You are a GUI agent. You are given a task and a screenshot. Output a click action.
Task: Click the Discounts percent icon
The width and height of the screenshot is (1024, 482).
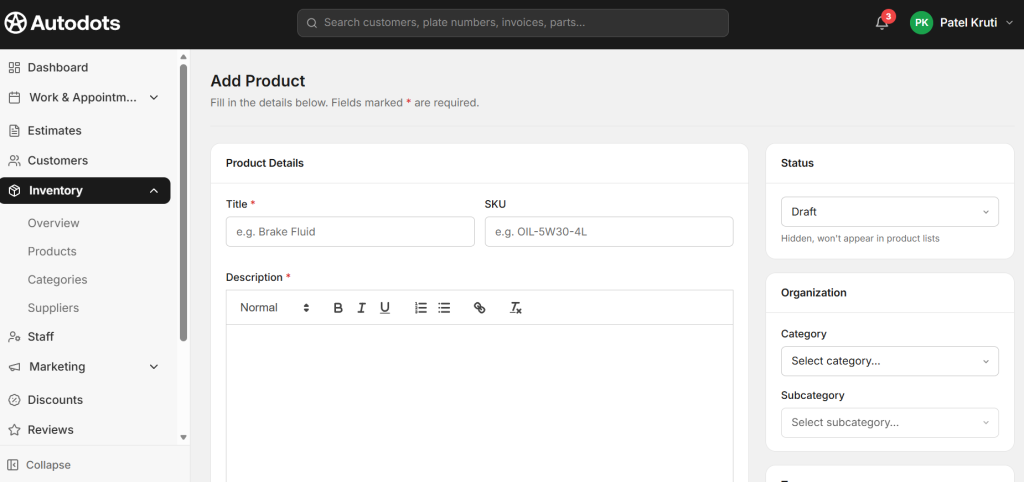14,400
